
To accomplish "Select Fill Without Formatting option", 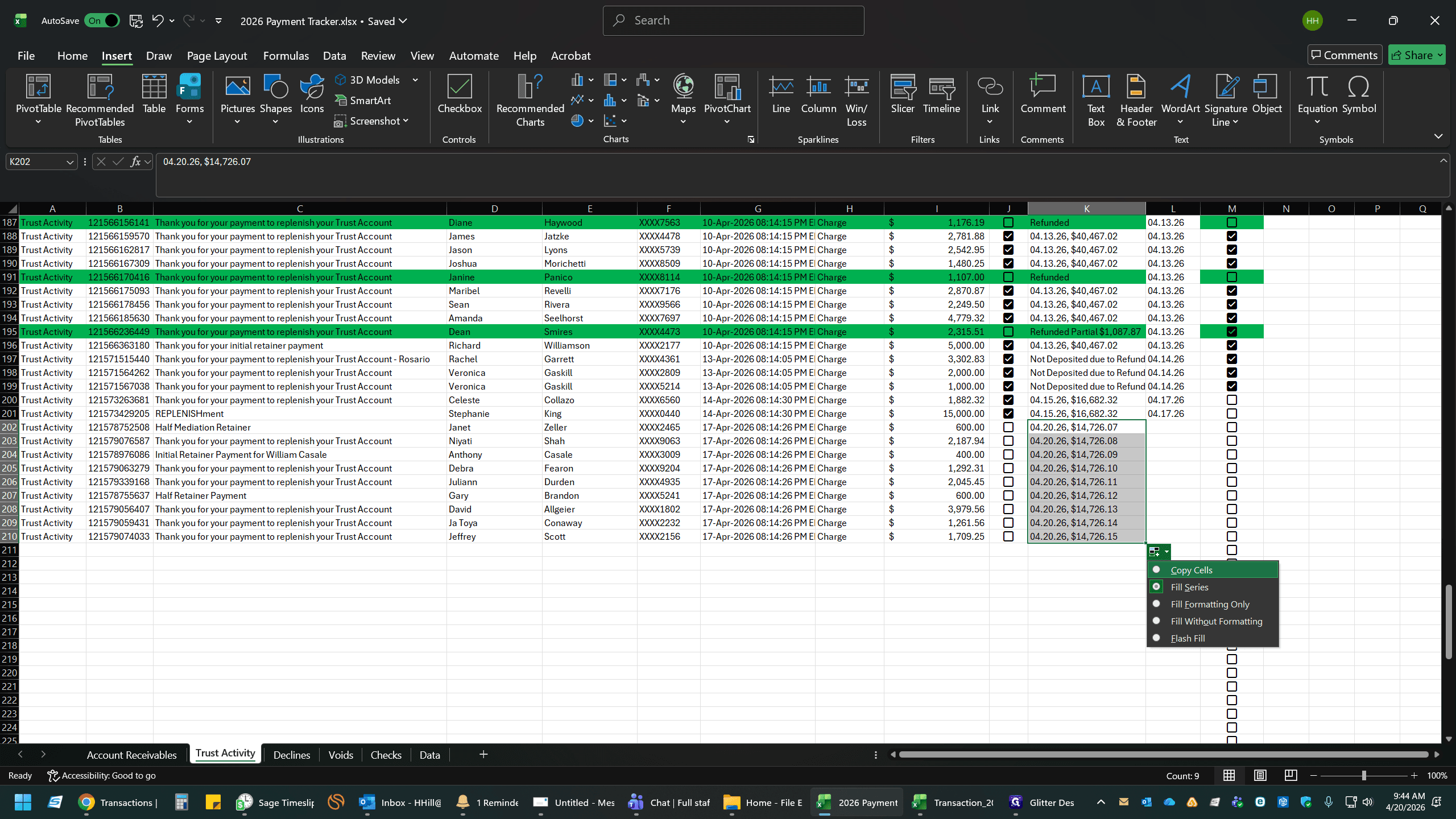I will (x=1213, y=621).
